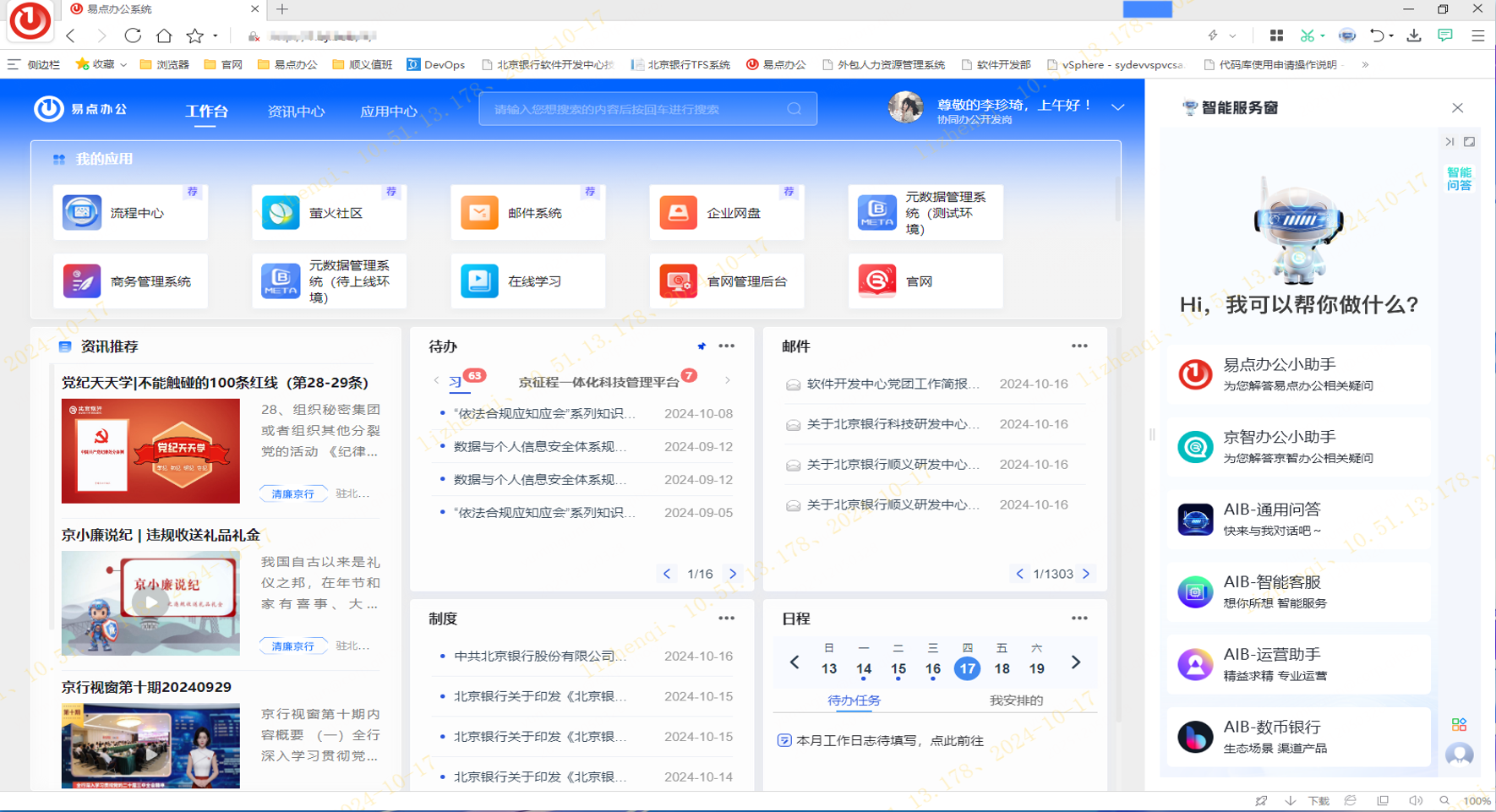Open the 流程中心 app icon
This screenshot has width=1496, height=812.
(x=82, y=213)
